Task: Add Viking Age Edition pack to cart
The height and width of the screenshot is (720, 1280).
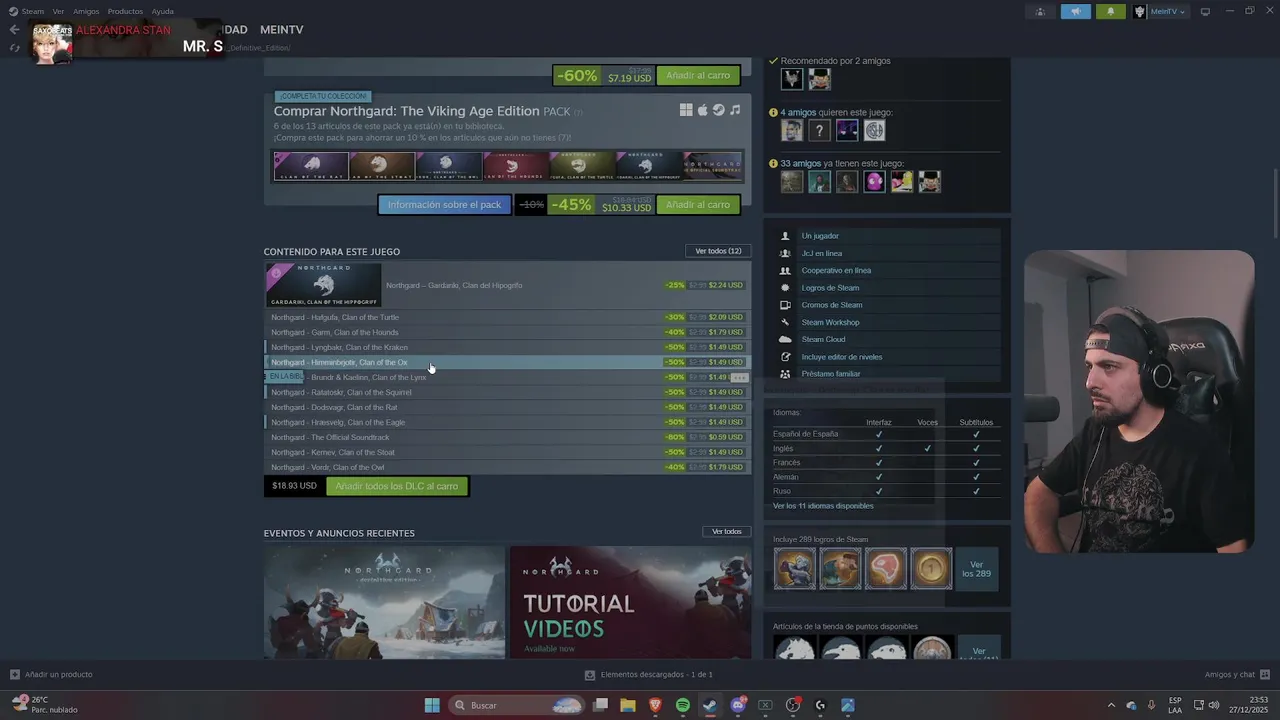Action: coord(698,205)
